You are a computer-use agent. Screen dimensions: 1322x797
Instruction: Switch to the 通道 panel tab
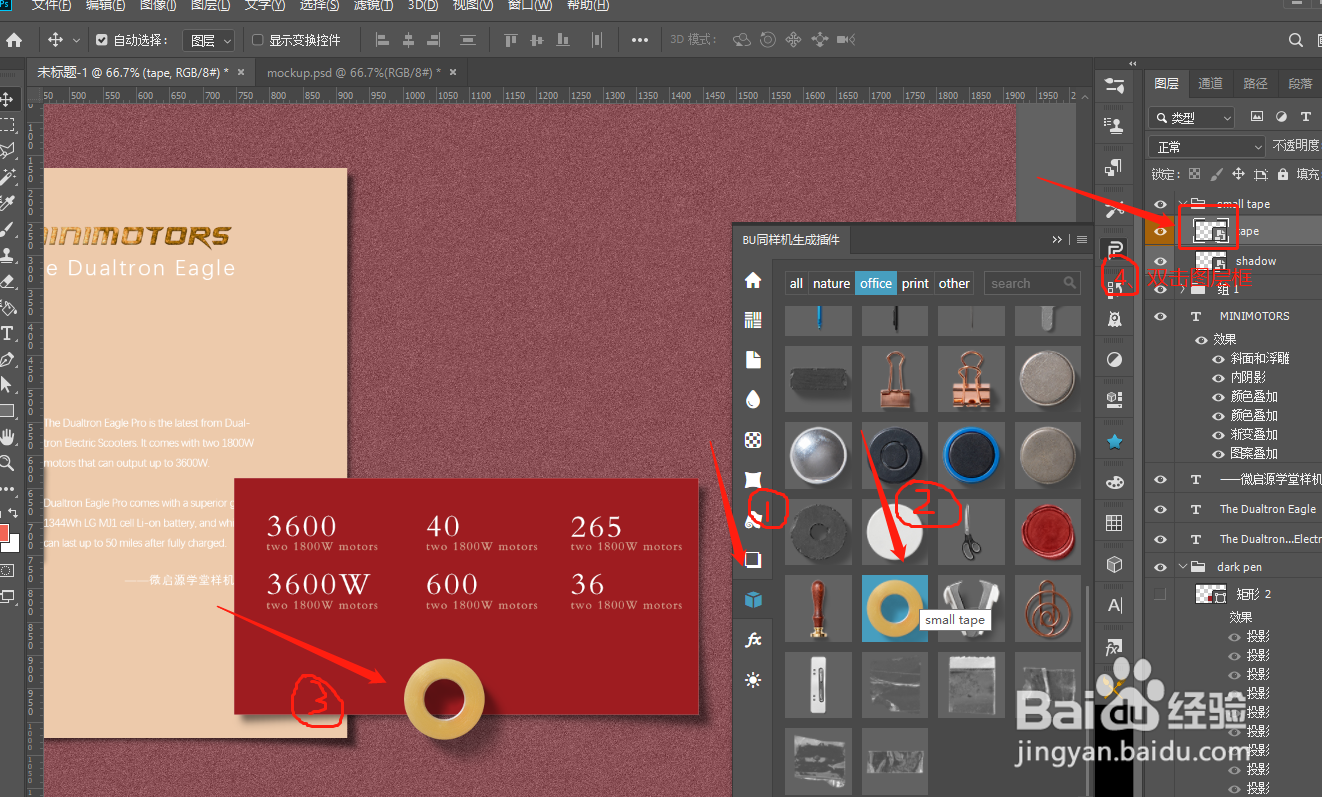click(x=1210, y=83)
